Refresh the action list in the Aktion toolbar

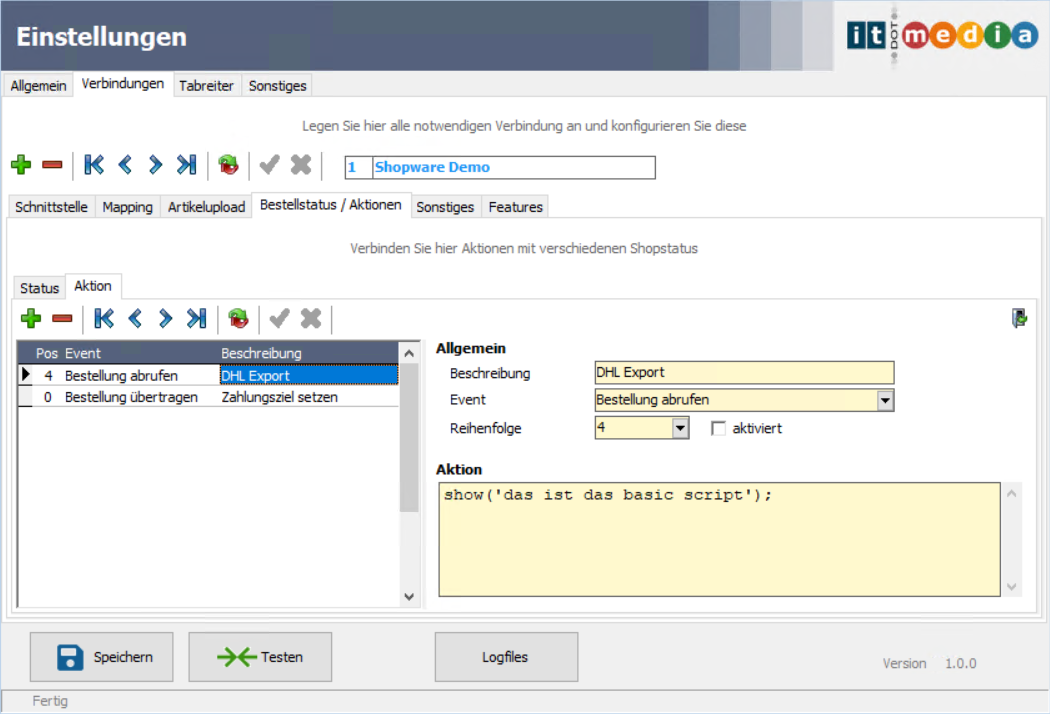point(238,319)
